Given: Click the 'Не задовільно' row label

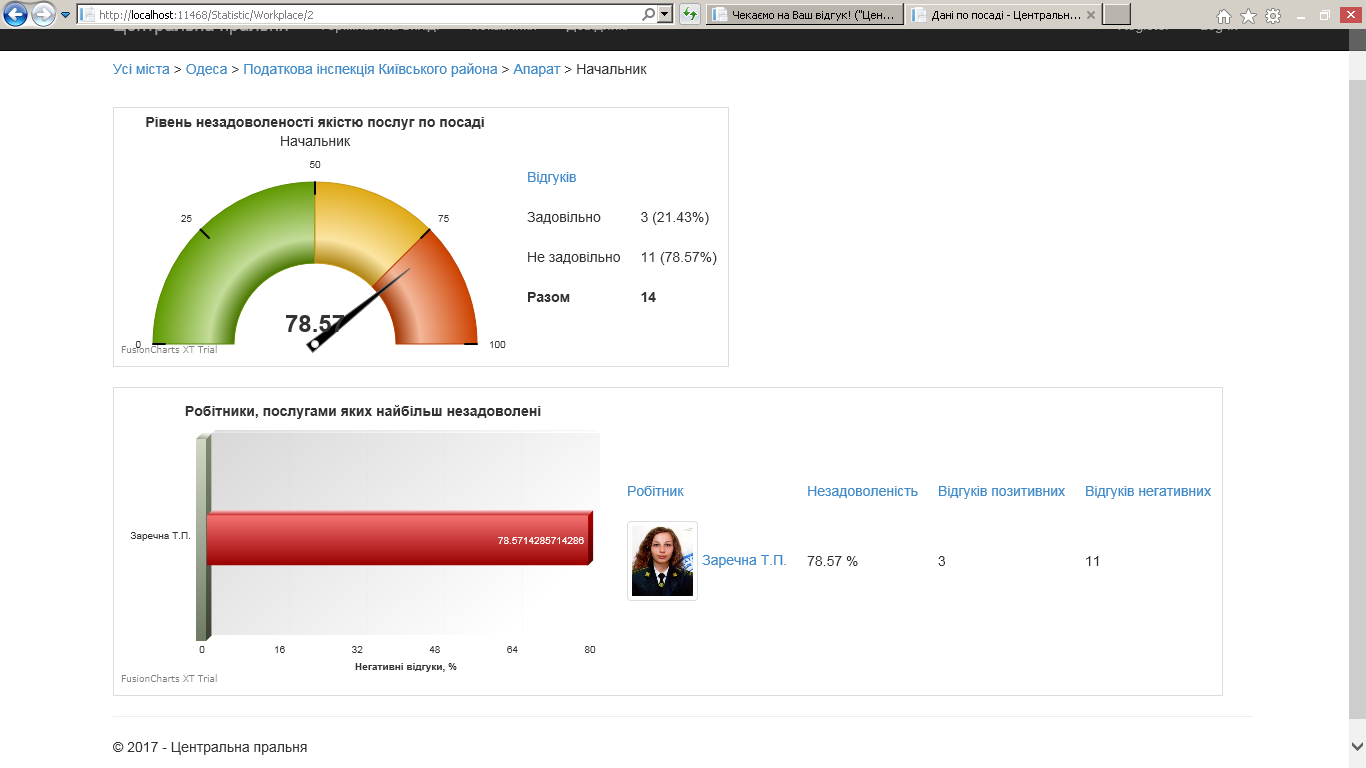Looking at the screenshot, I should click(x=573, y=257).
